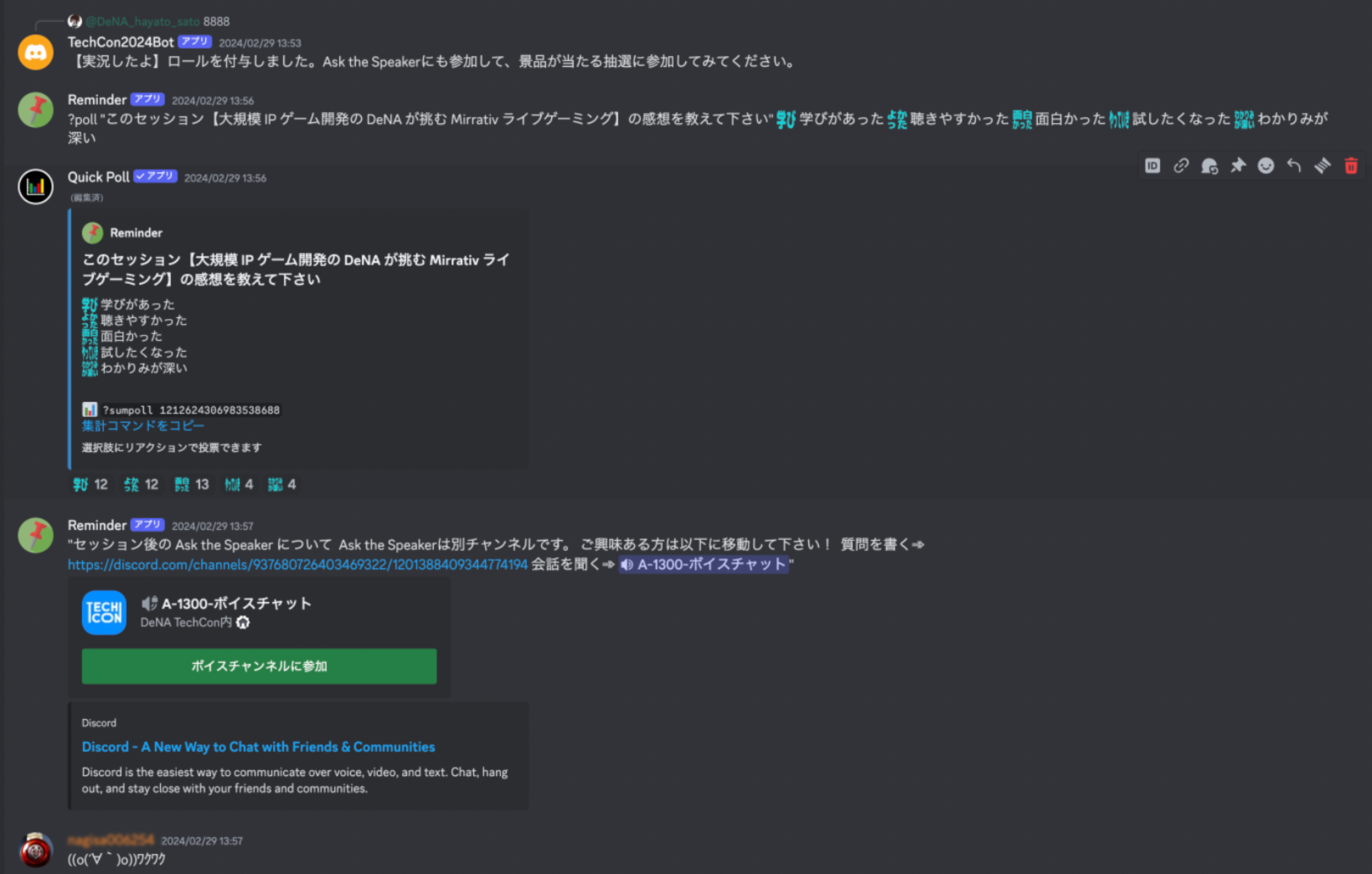Toggle the last poll reaction with 4 votes

click(282, 484)
